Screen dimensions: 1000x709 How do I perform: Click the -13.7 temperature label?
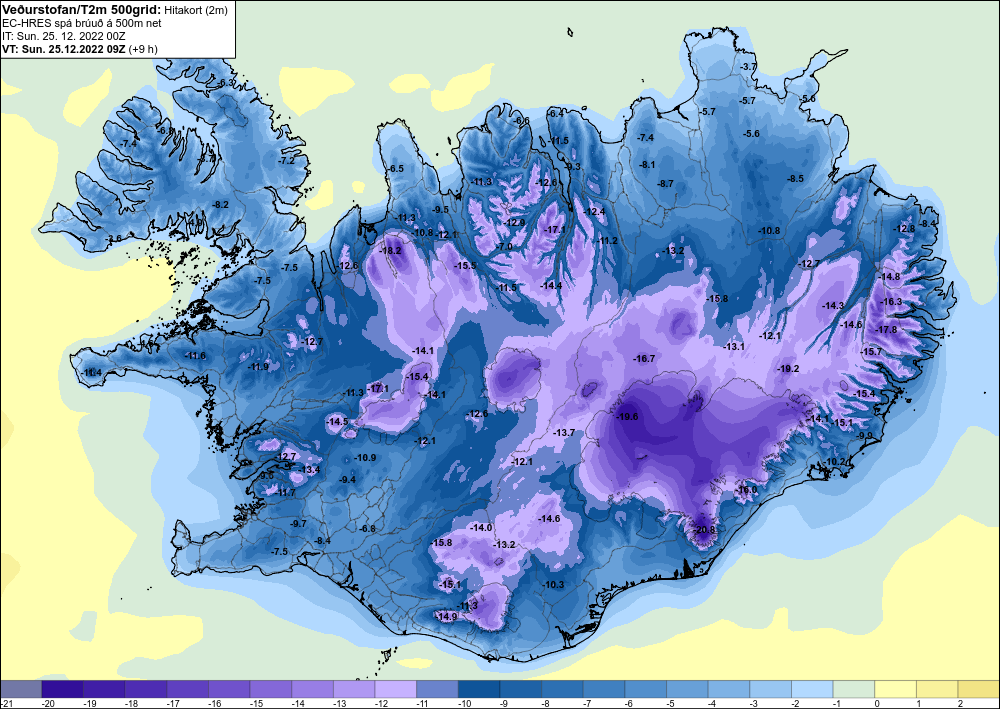tap(564, 432)
